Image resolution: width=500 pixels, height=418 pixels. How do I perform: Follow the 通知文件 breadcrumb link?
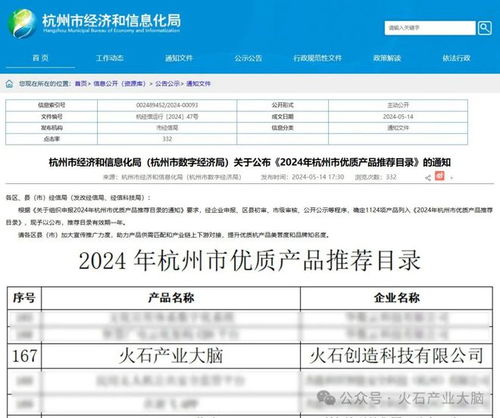[x=198, y=84]
